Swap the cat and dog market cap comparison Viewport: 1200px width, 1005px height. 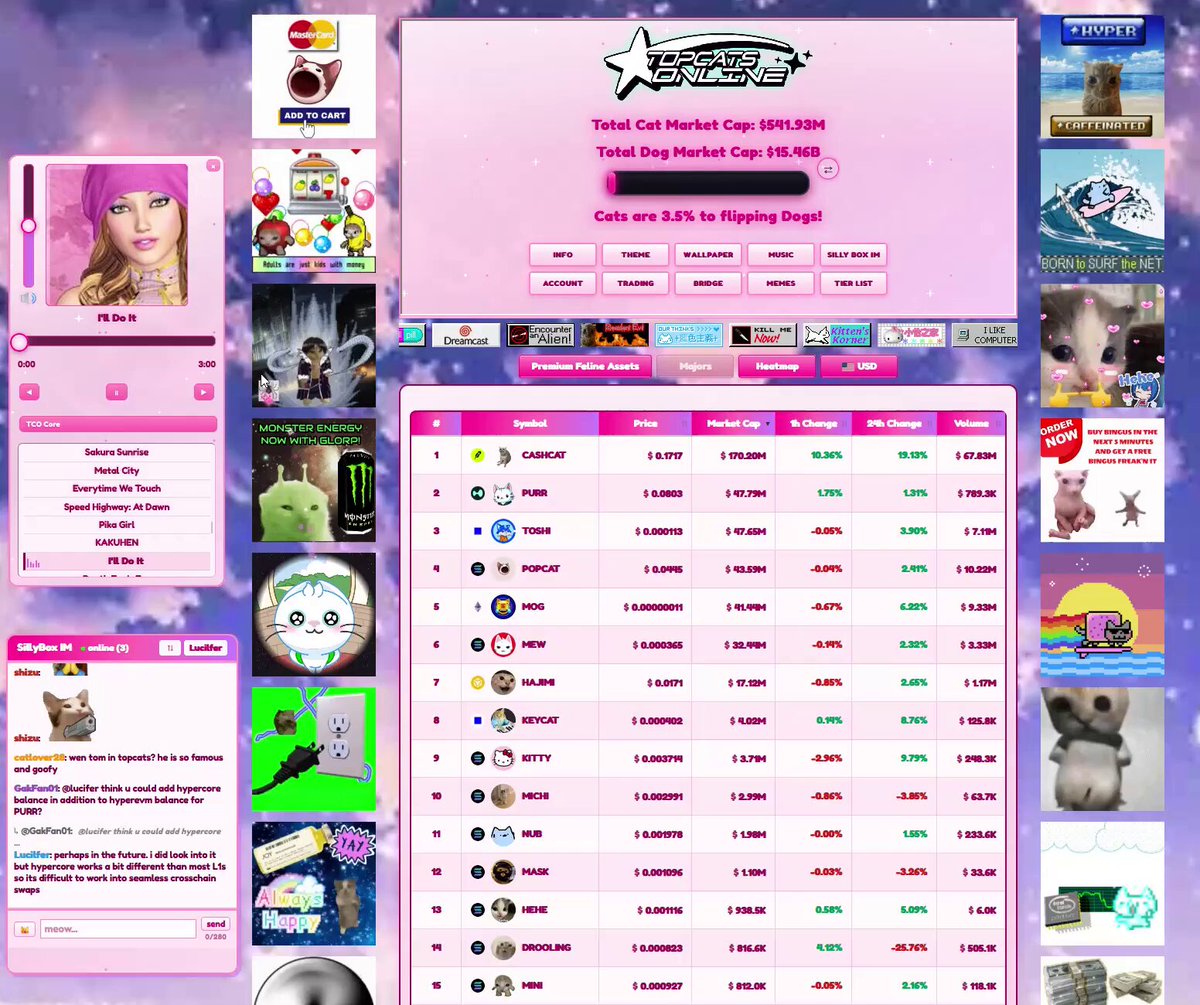coord(827,170)
